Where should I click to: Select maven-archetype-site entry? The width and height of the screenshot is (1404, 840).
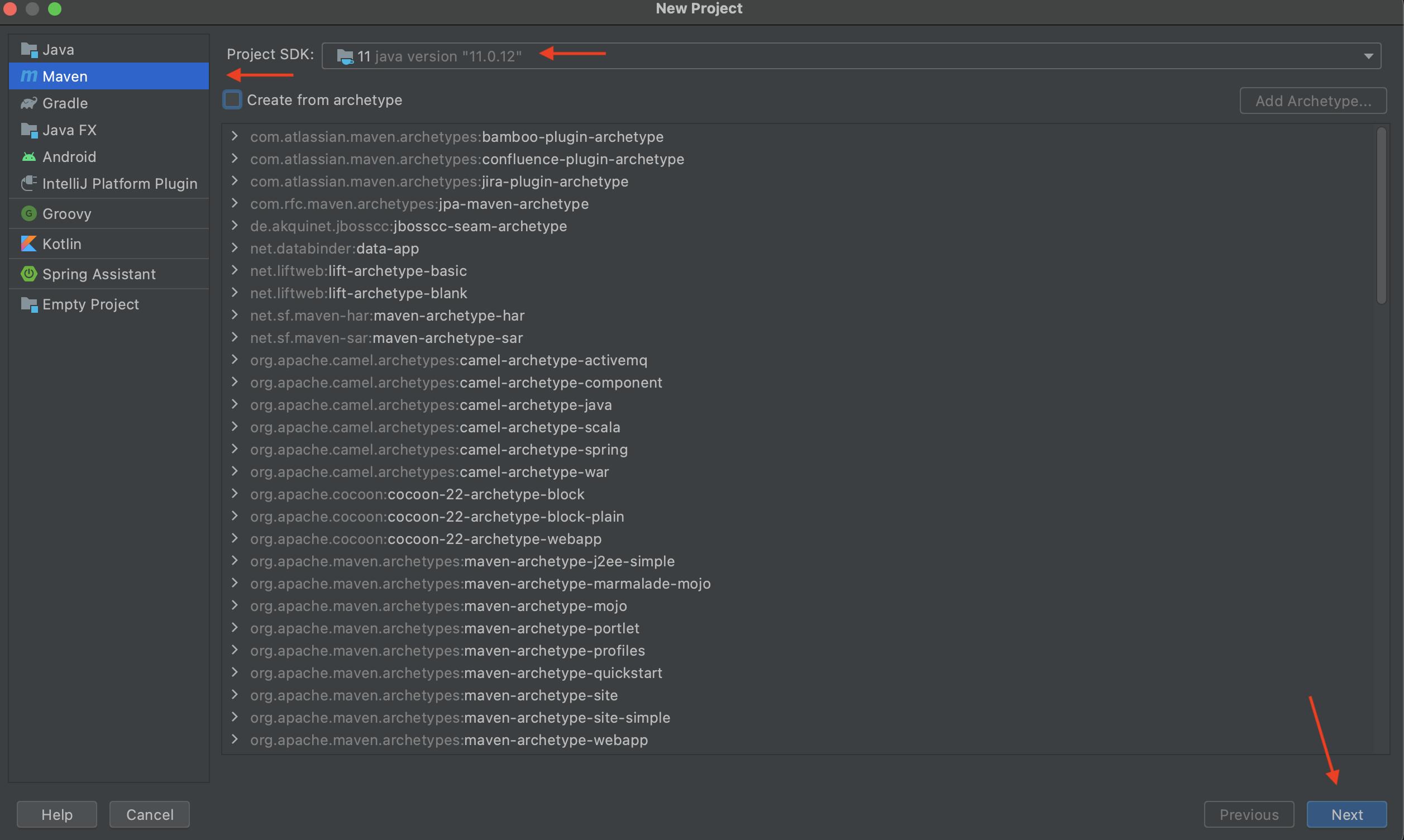[434, 695]
